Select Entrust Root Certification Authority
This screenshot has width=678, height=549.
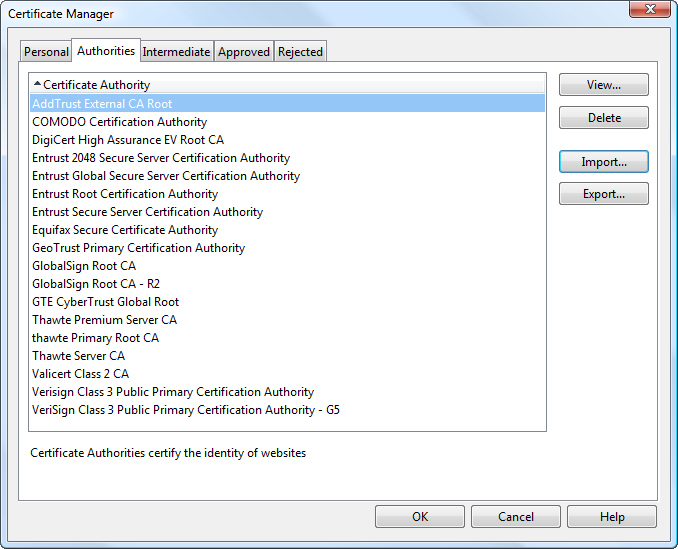288,194
